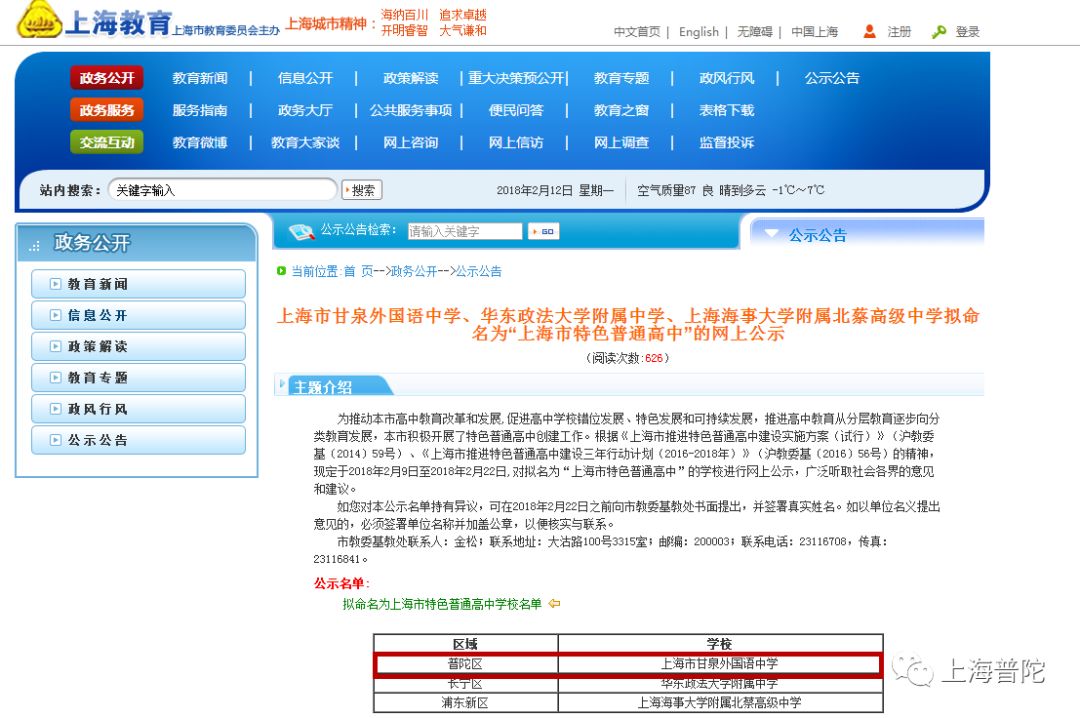Click the yellow arrow icon after 学校名单 link
Screen dimensions: 1080x718
[x=554, y=604]
